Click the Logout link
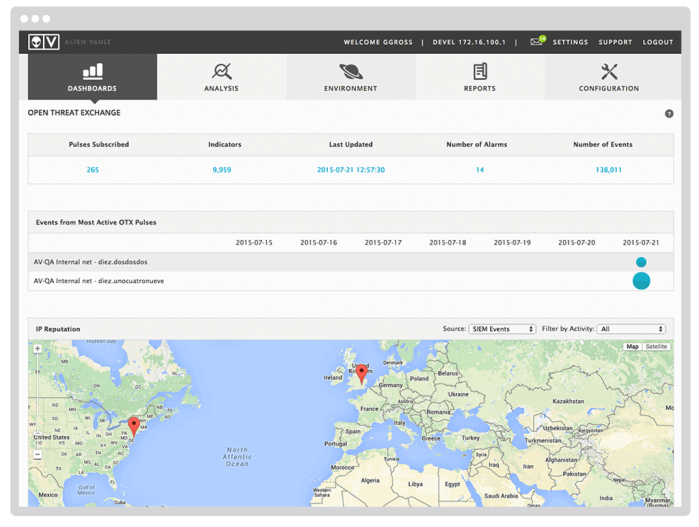699x527 pixels. (658, 42)
